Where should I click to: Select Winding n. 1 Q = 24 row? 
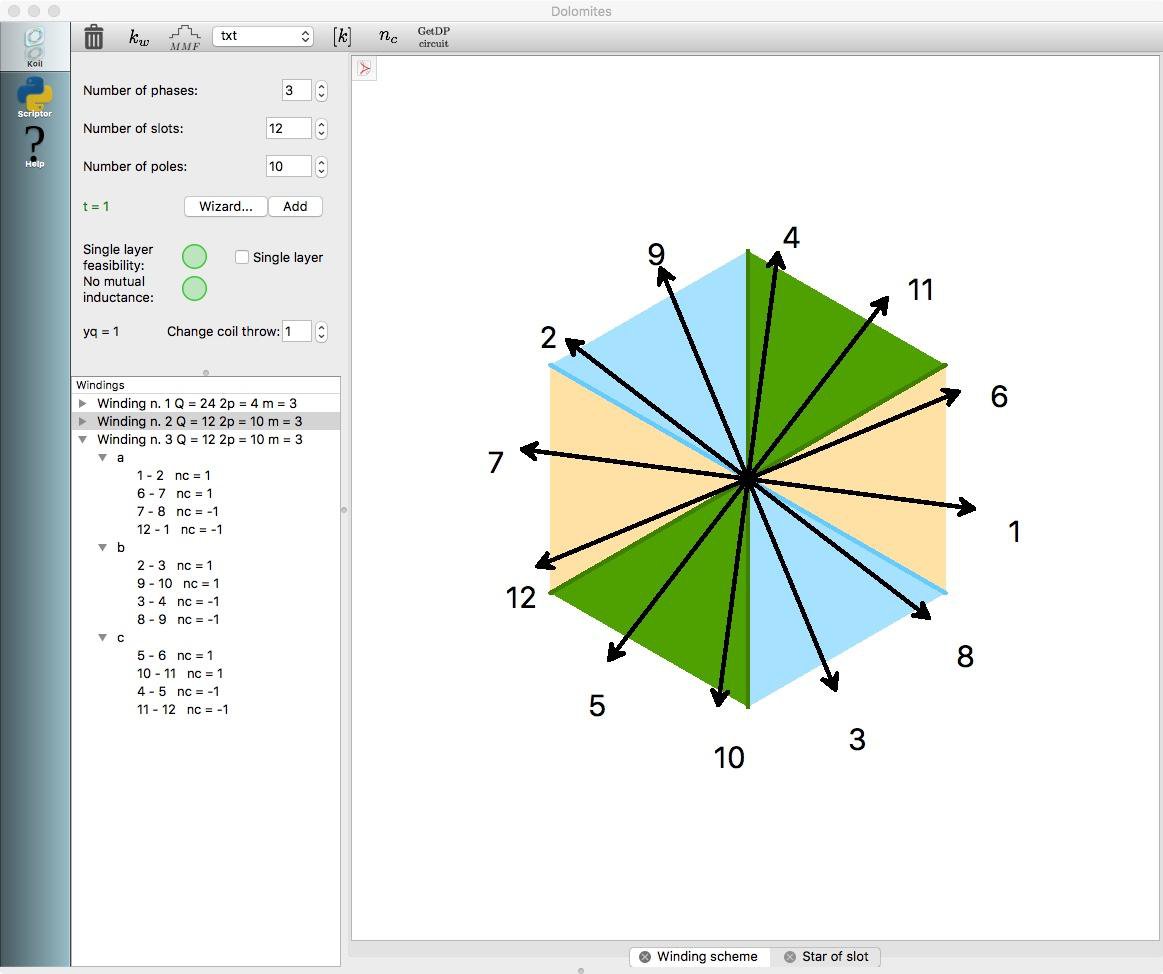pyautogui.click(x=206, y=404)
